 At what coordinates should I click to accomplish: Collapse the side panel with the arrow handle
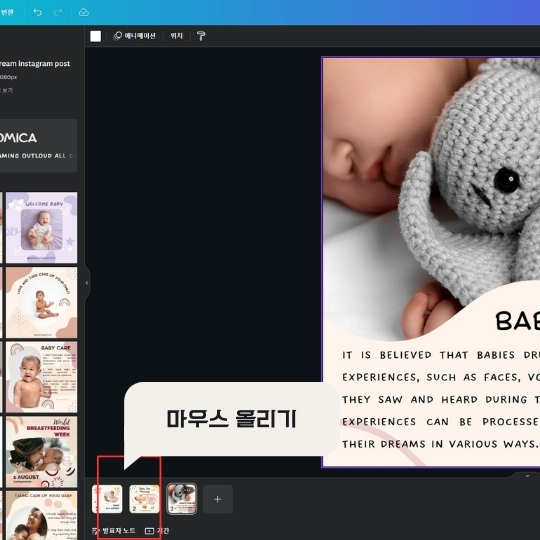[86, 283]
